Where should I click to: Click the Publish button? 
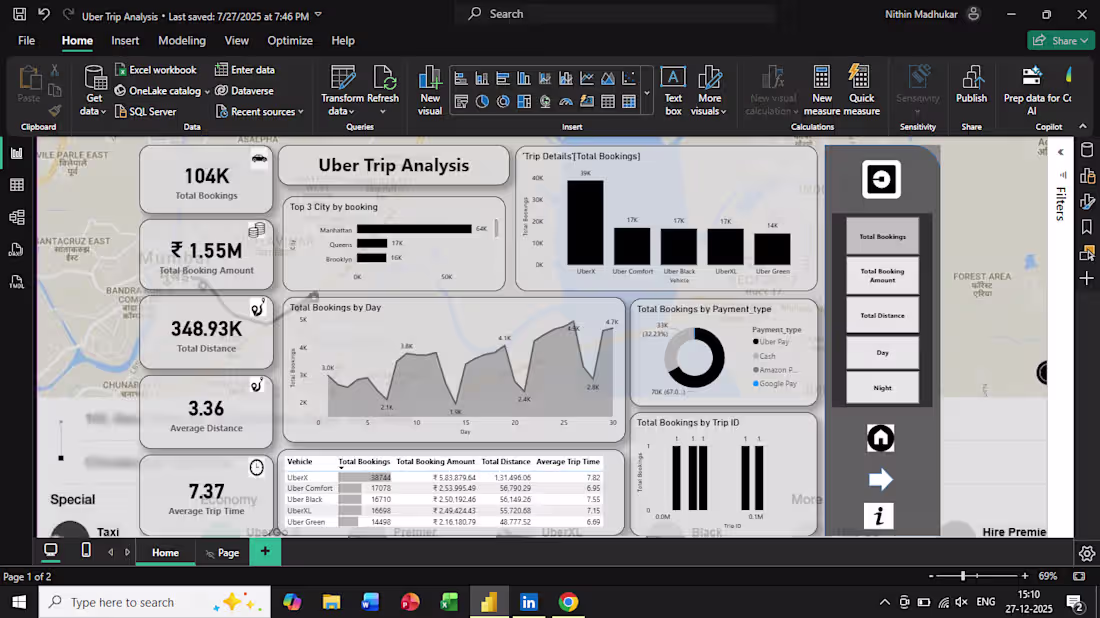coord(972,86)
